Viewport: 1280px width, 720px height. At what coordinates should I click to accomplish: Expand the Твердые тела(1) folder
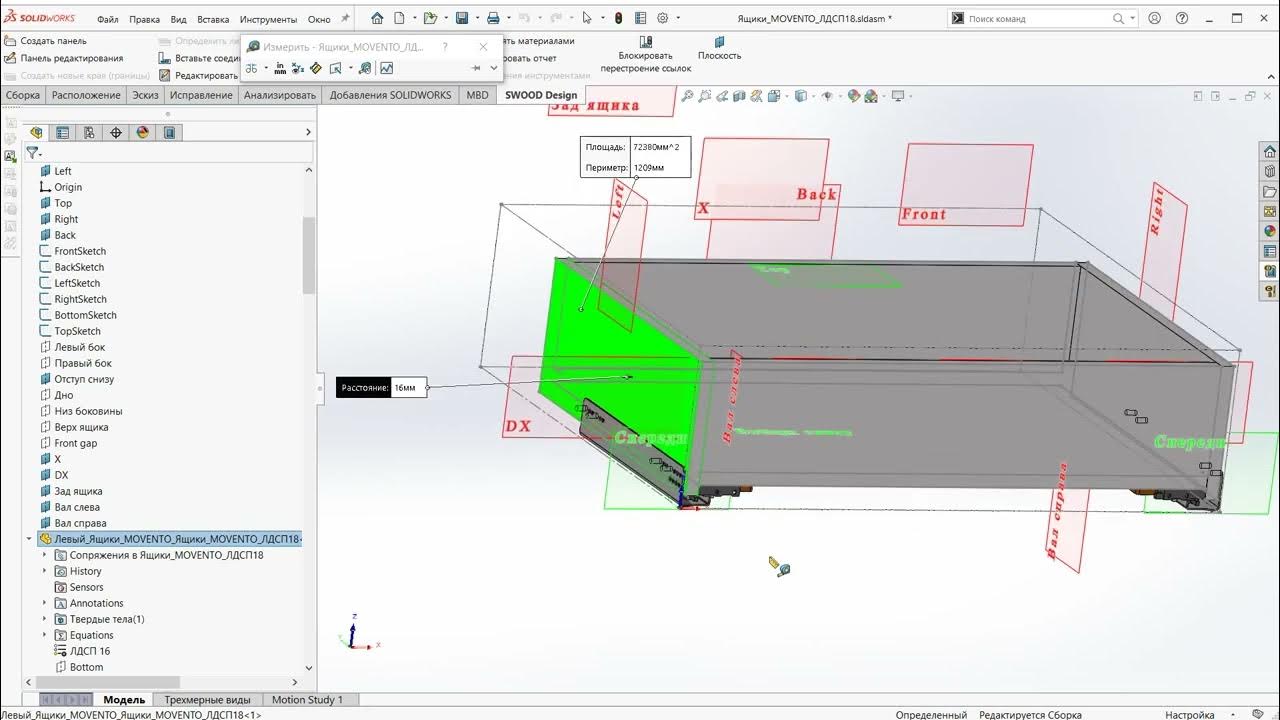[44, 619]
